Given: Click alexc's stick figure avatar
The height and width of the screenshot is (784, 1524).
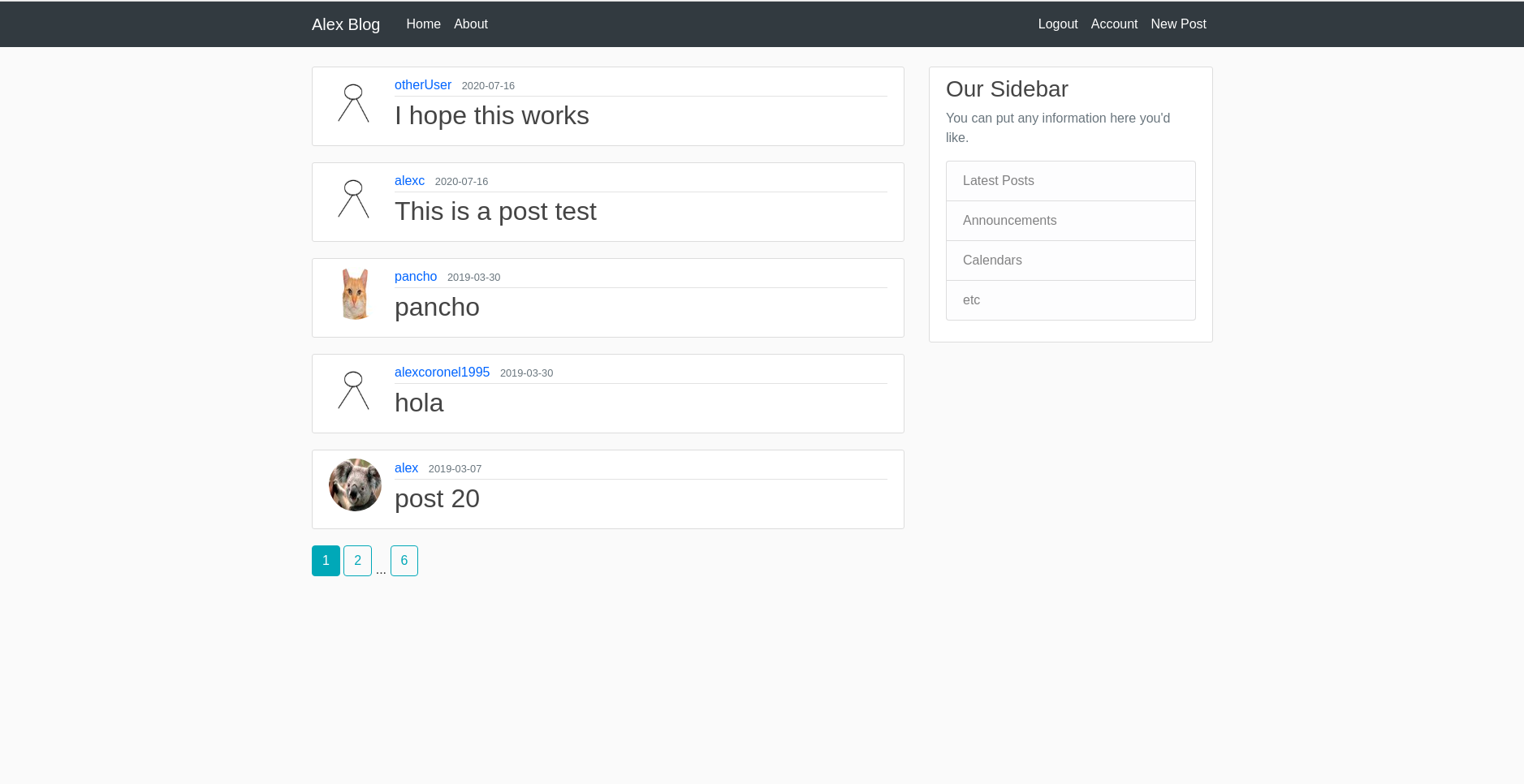Looking at the screenshot, I should pos(355,199).
